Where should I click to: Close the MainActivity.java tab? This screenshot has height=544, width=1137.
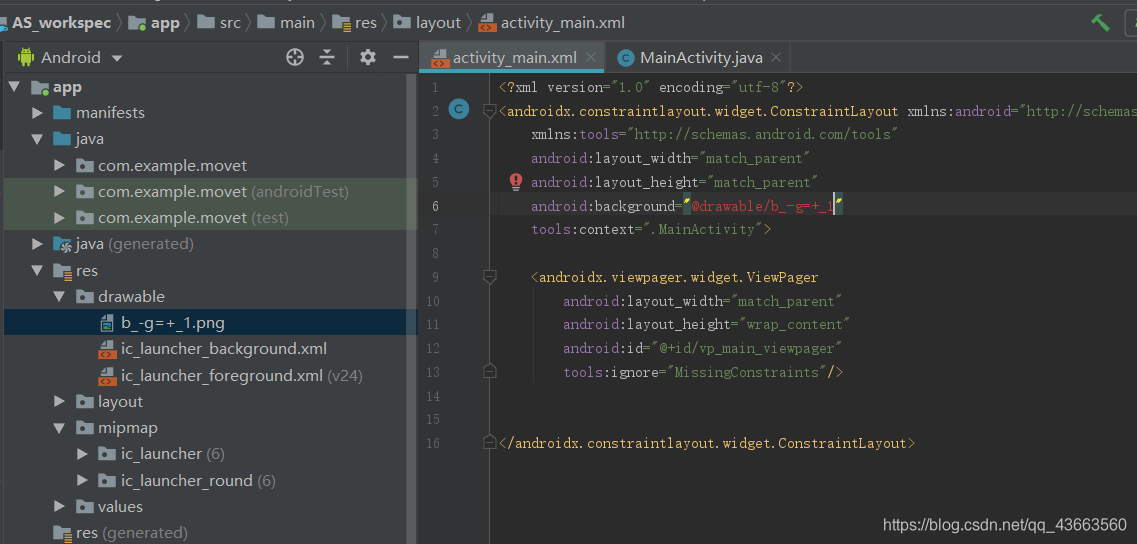pos(776,57)
